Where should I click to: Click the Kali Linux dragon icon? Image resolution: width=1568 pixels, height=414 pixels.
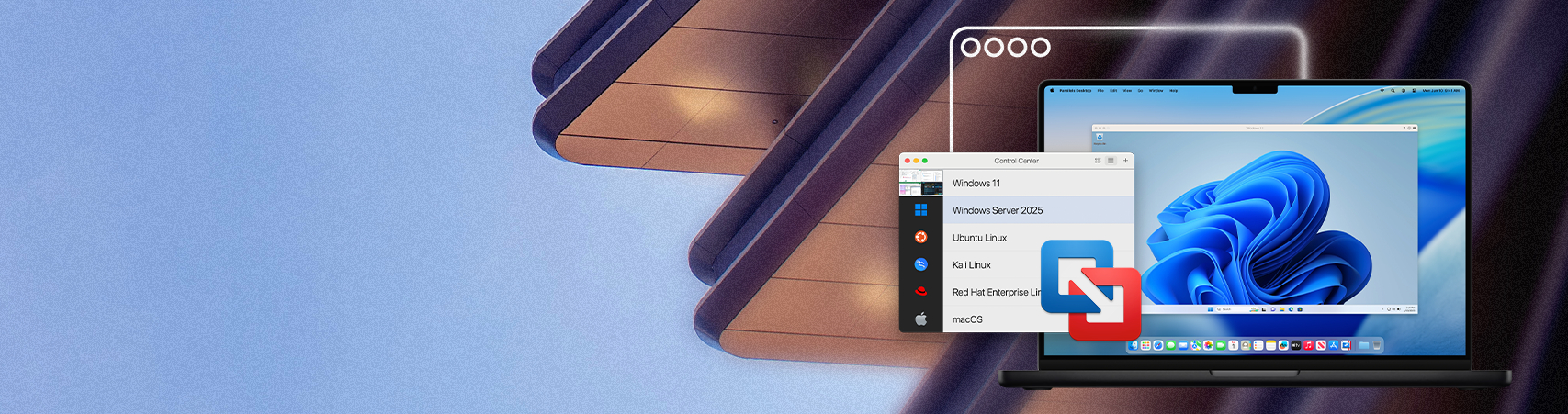pos(920,264)
